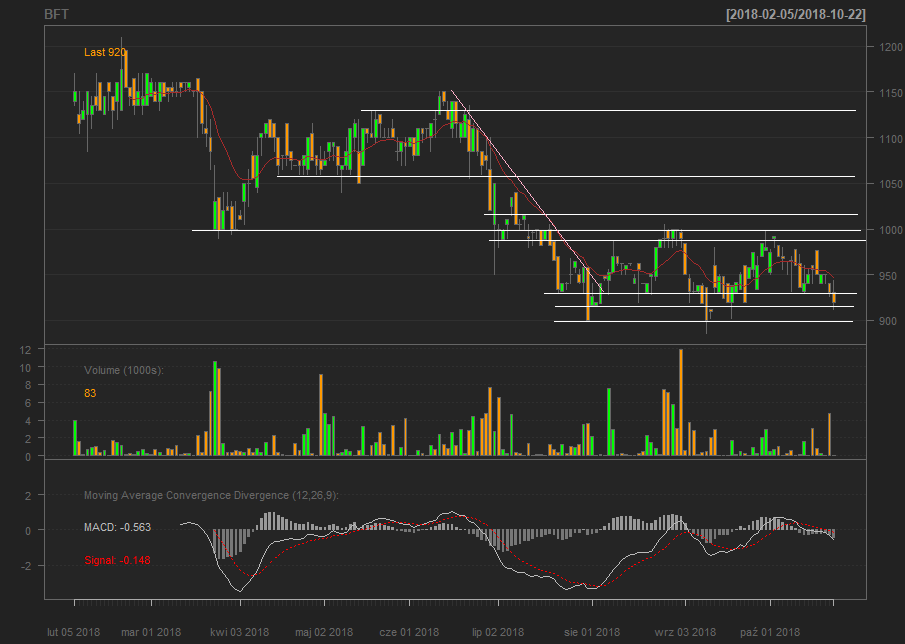Click the lowest white support line near 900

(x=704, y=321)
